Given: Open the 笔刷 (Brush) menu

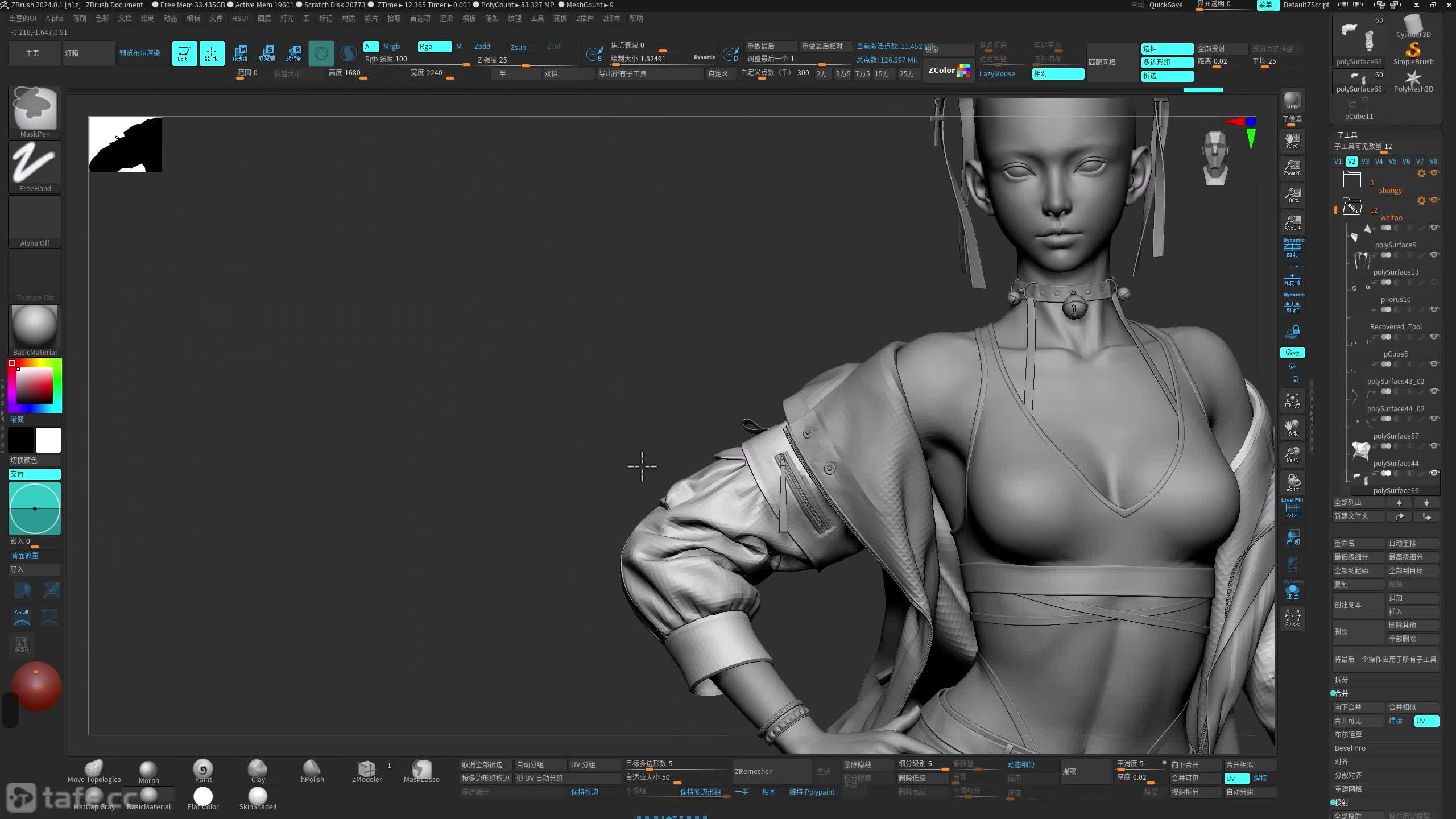Looking at the screenshot, I should 79,19.
